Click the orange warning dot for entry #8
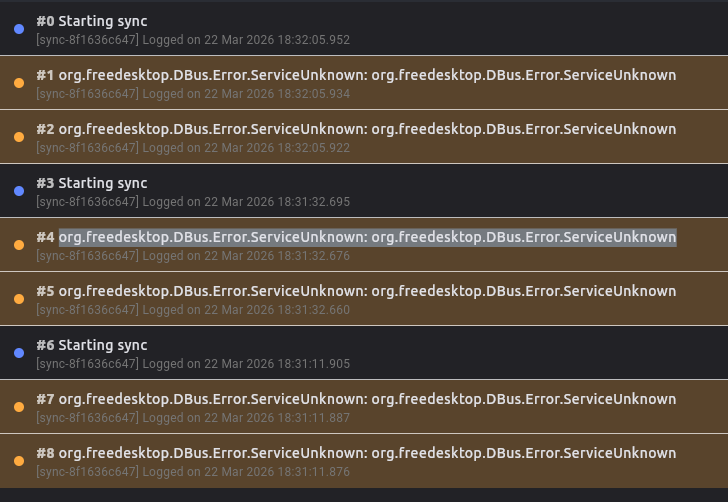 [19, 461]
